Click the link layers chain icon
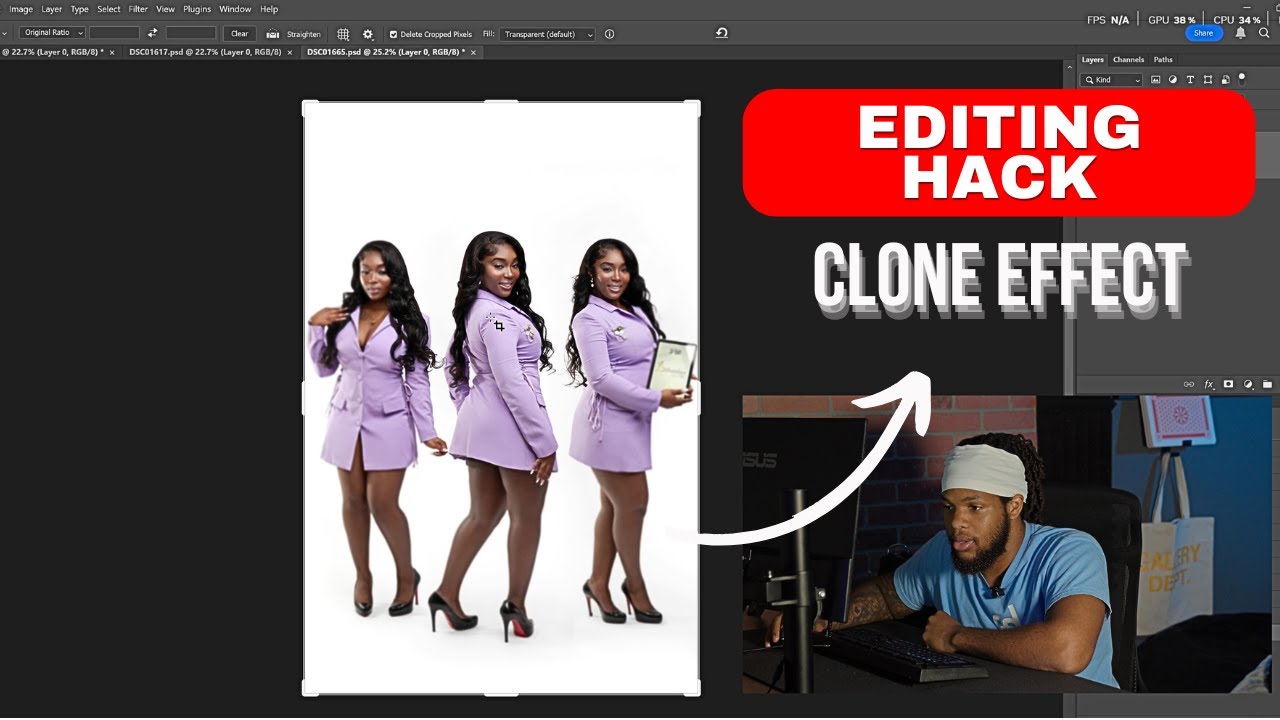This screenshot has height=720, width=1280. pos(1189,384)
